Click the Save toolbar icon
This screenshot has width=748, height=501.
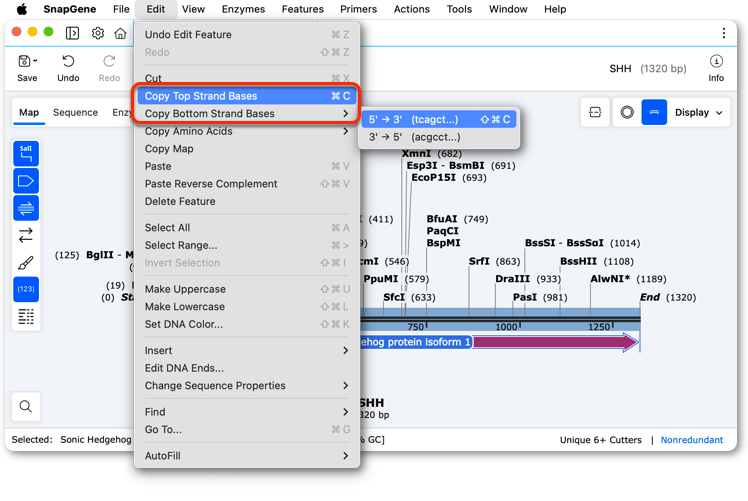coord(27,68)
